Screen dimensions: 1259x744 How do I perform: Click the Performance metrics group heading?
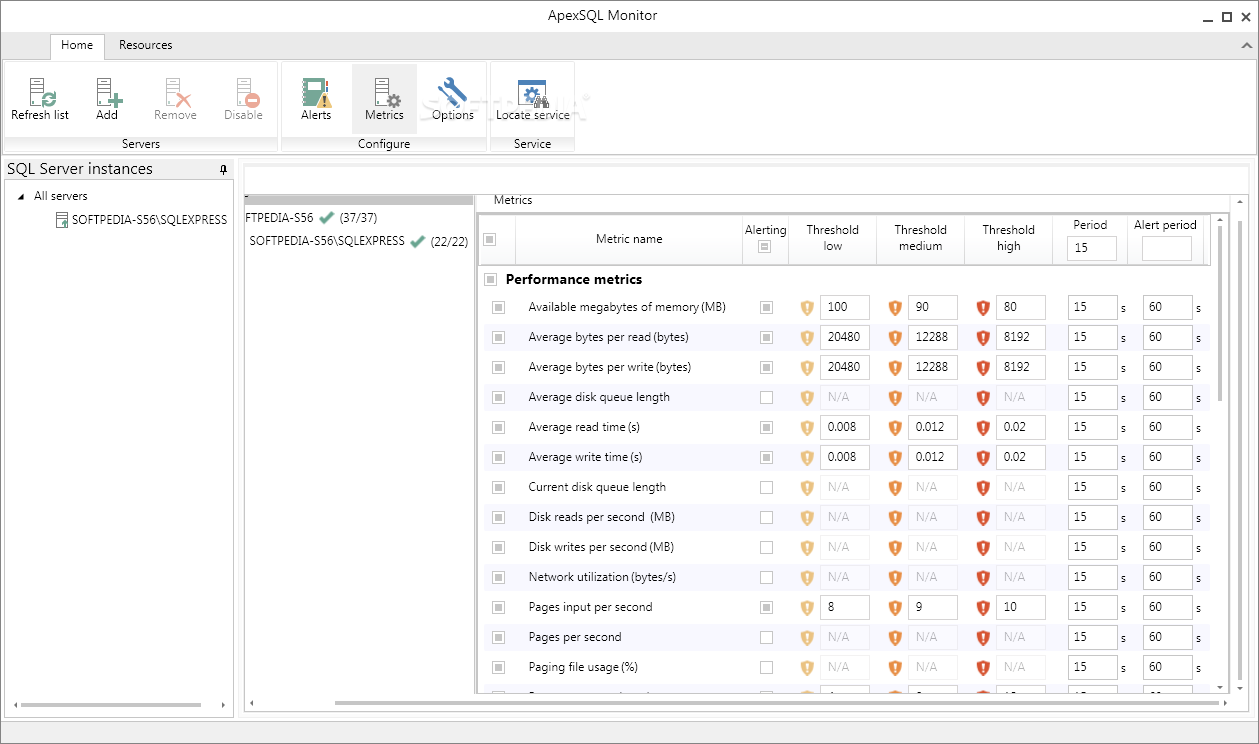(x=574, y=280)
